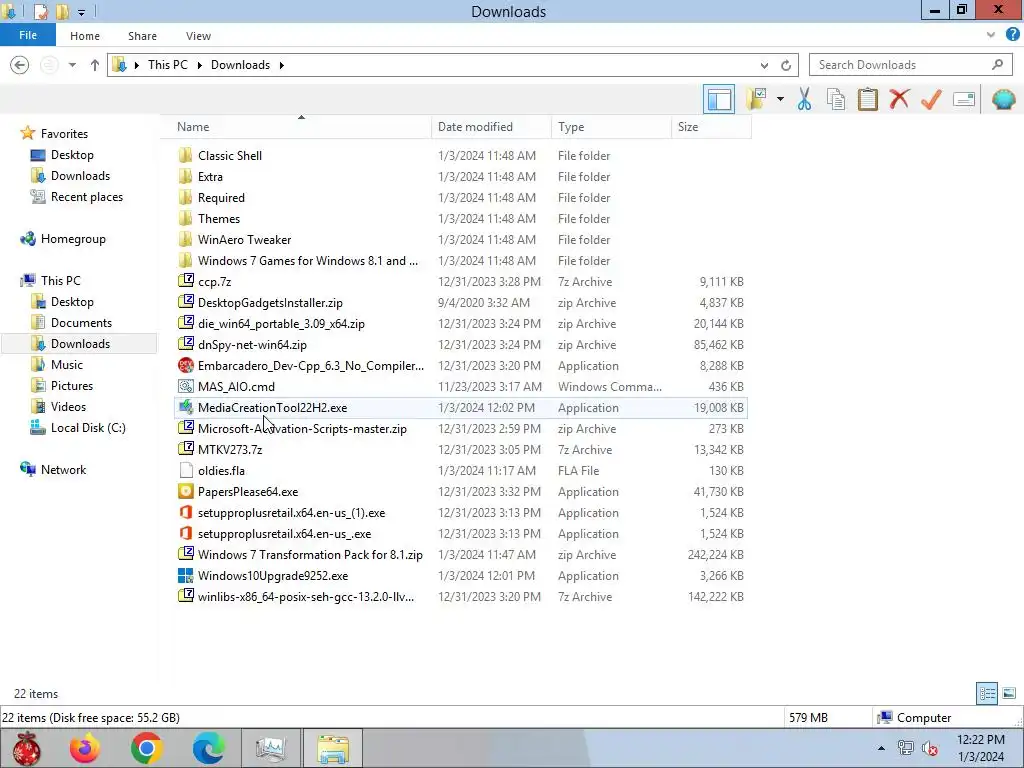This screenshot has width=1024, height=768.
Task: Select Pictures under This PC
Action: click(72, 385)
